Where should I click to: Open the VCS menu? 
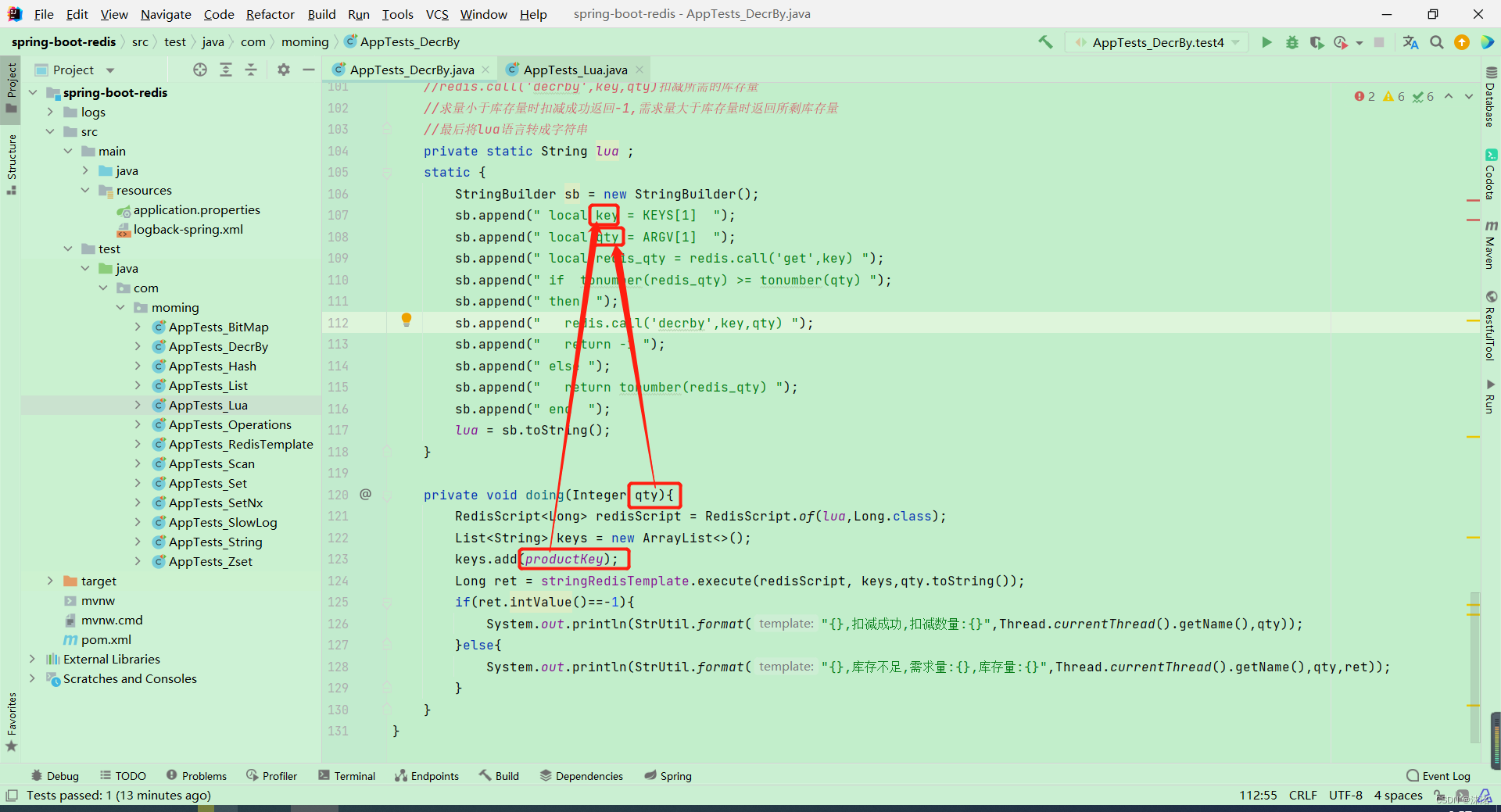click(437, 14)
